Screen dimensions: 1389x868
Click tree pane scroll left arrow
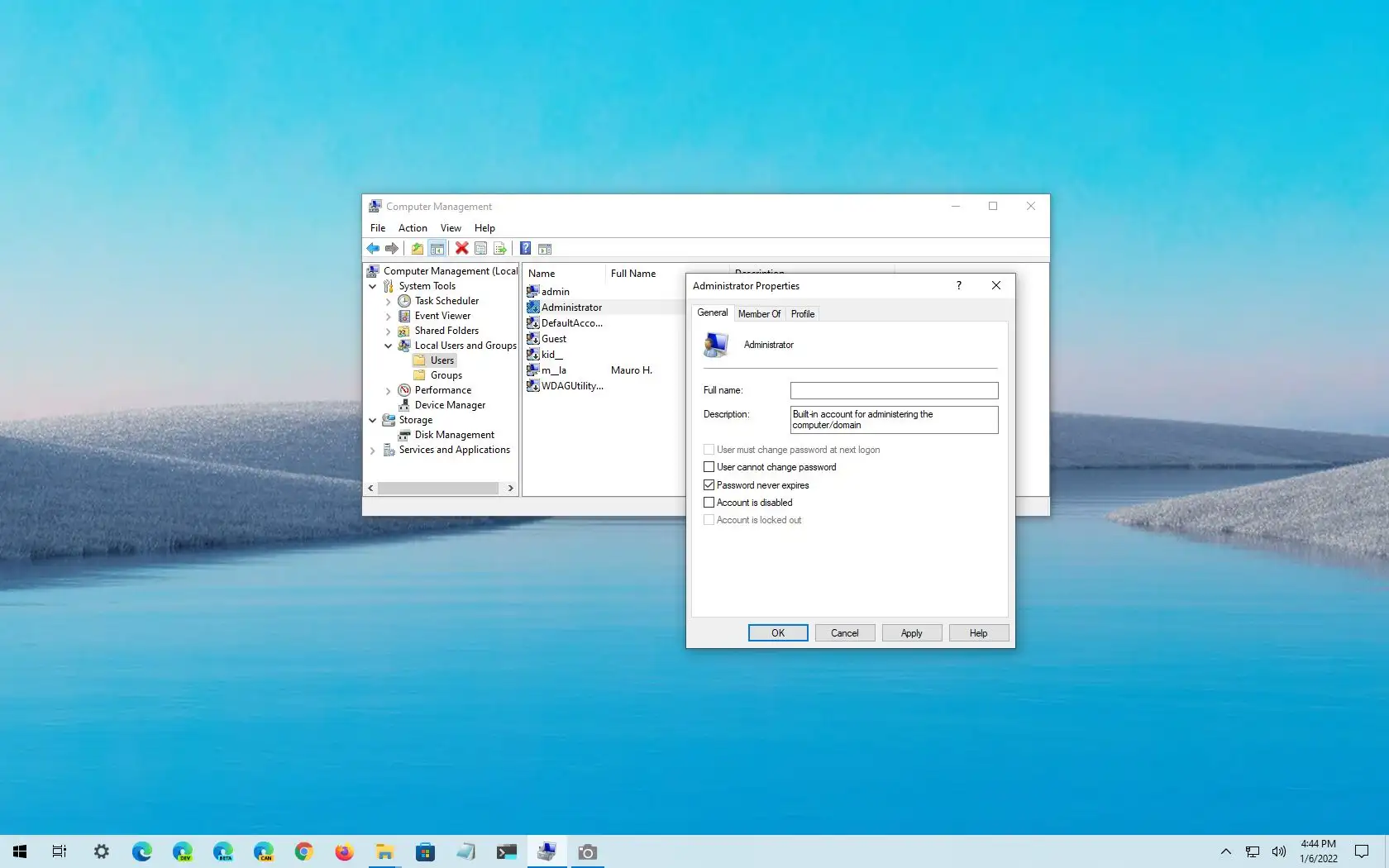(x=370, y=489)
